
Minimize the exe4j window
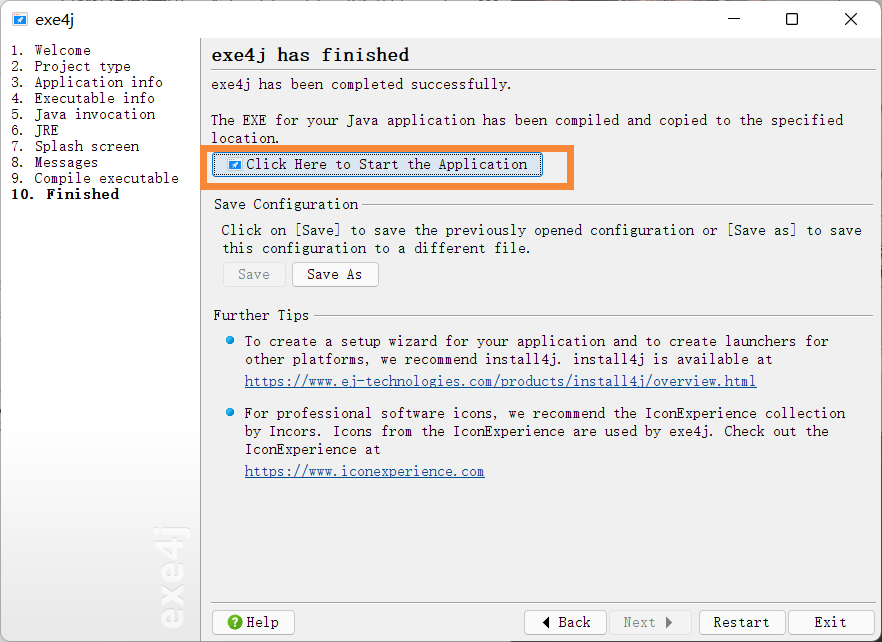point(734,19)
